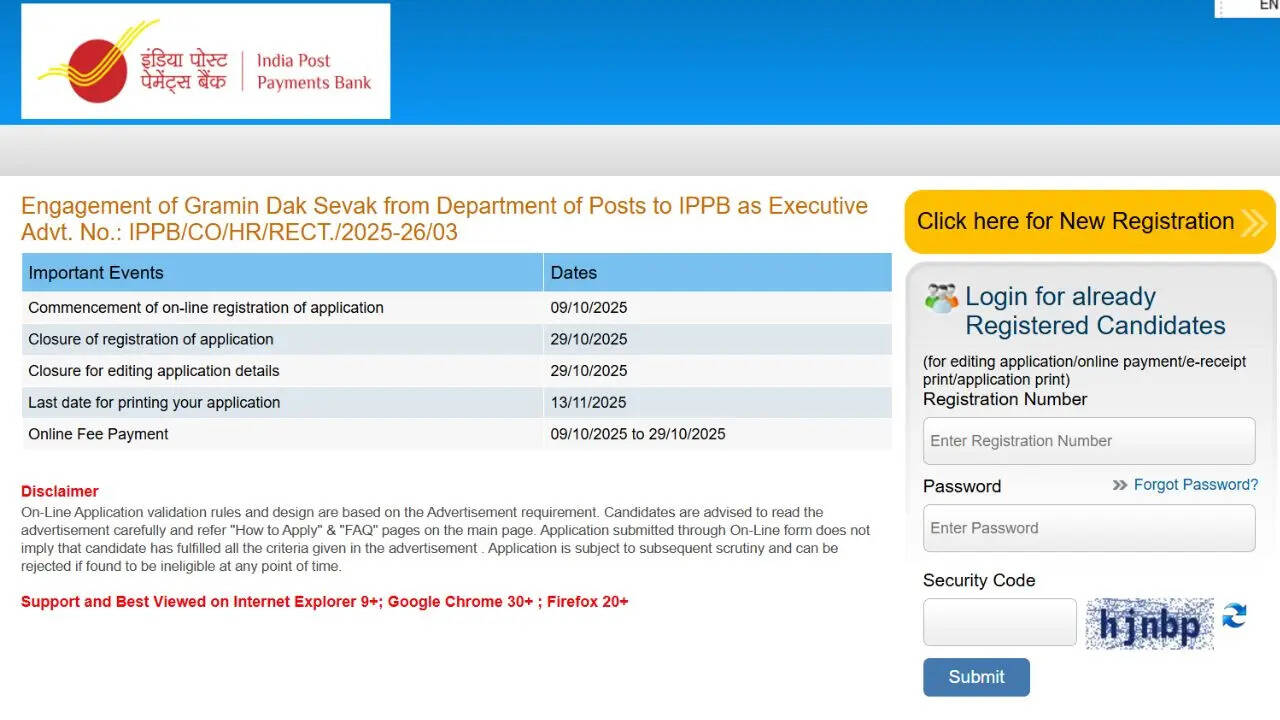Focus the Enter Password field
The height and width of the screenshot is (720, 1280).
(1088, 528)
